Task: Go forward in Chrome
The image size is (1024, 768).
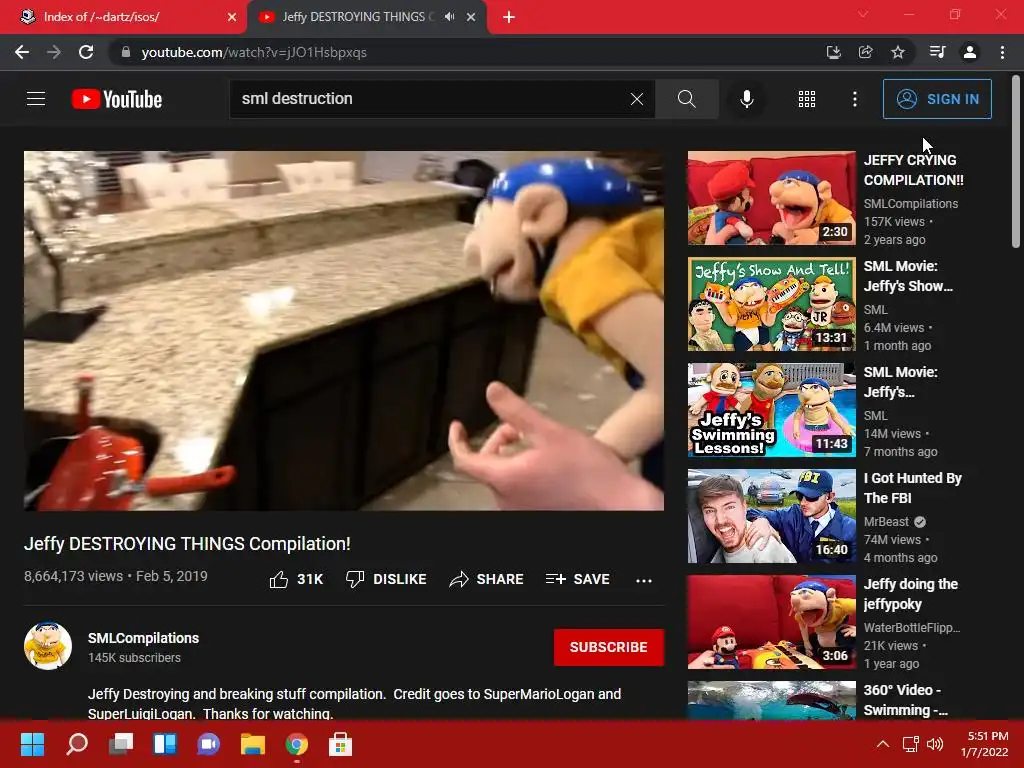Action: (54, 52)
